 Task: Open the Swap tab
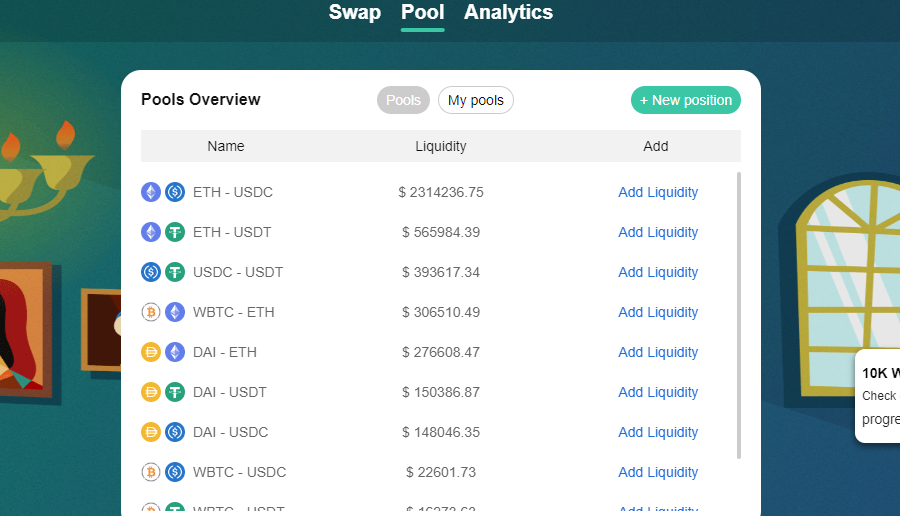355,12
